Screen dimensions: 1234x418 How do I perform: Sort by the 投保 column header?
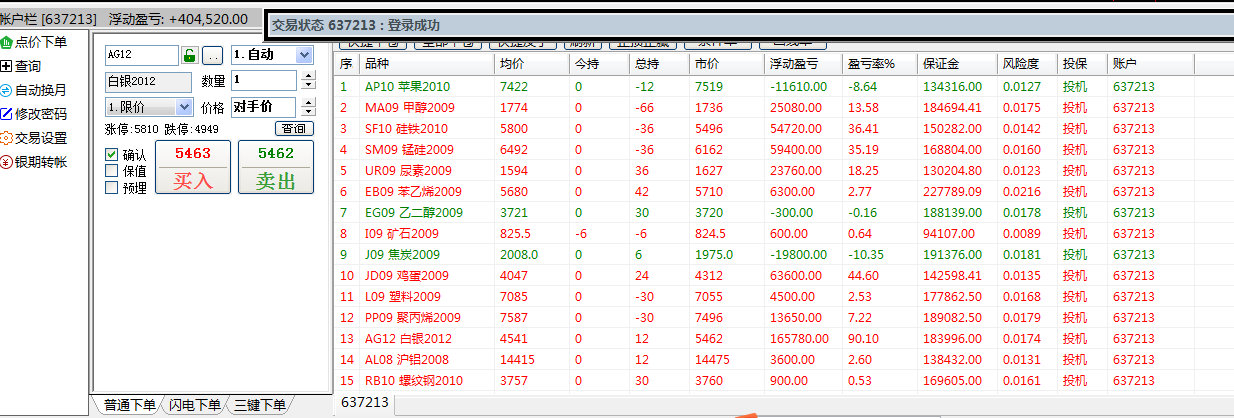(1083, 63)
